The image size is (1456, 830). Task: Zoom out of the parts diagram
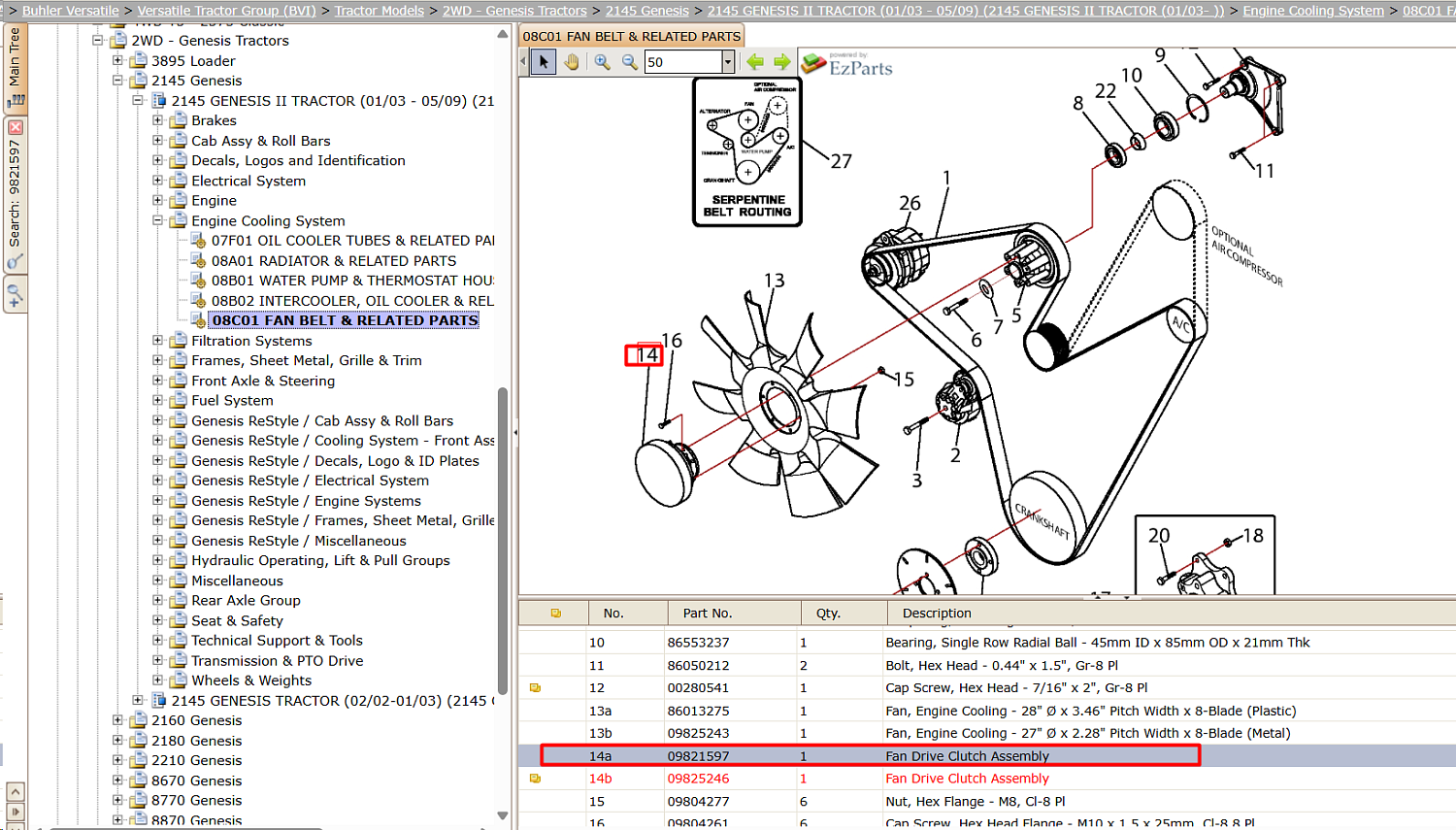click(x=630, y=62)
